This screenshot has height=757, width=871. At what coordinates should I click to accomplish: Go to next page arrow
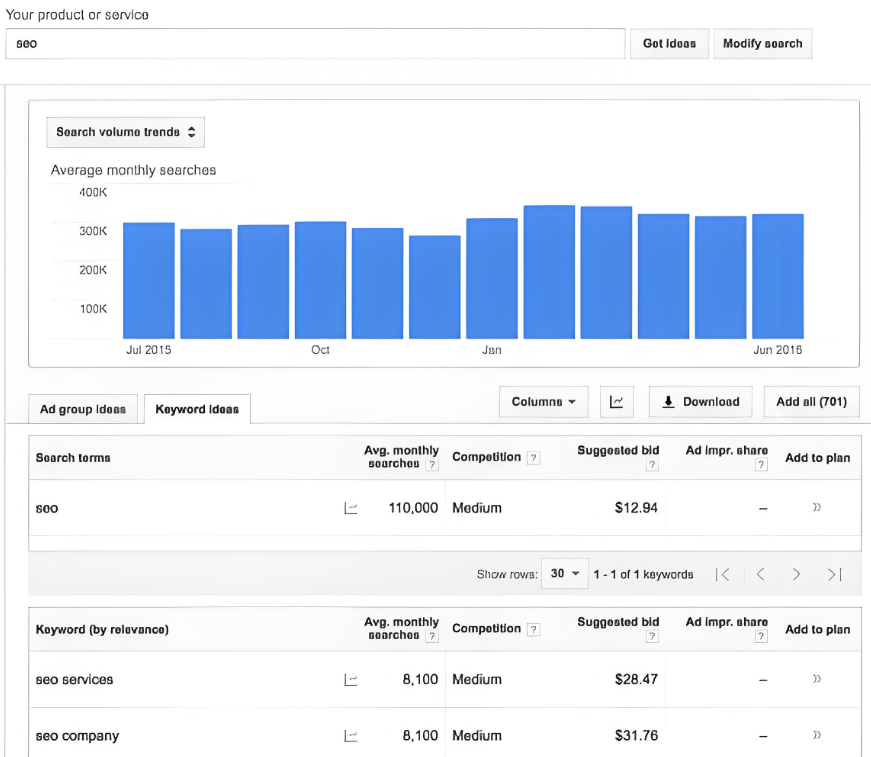(x=796, y=574)
